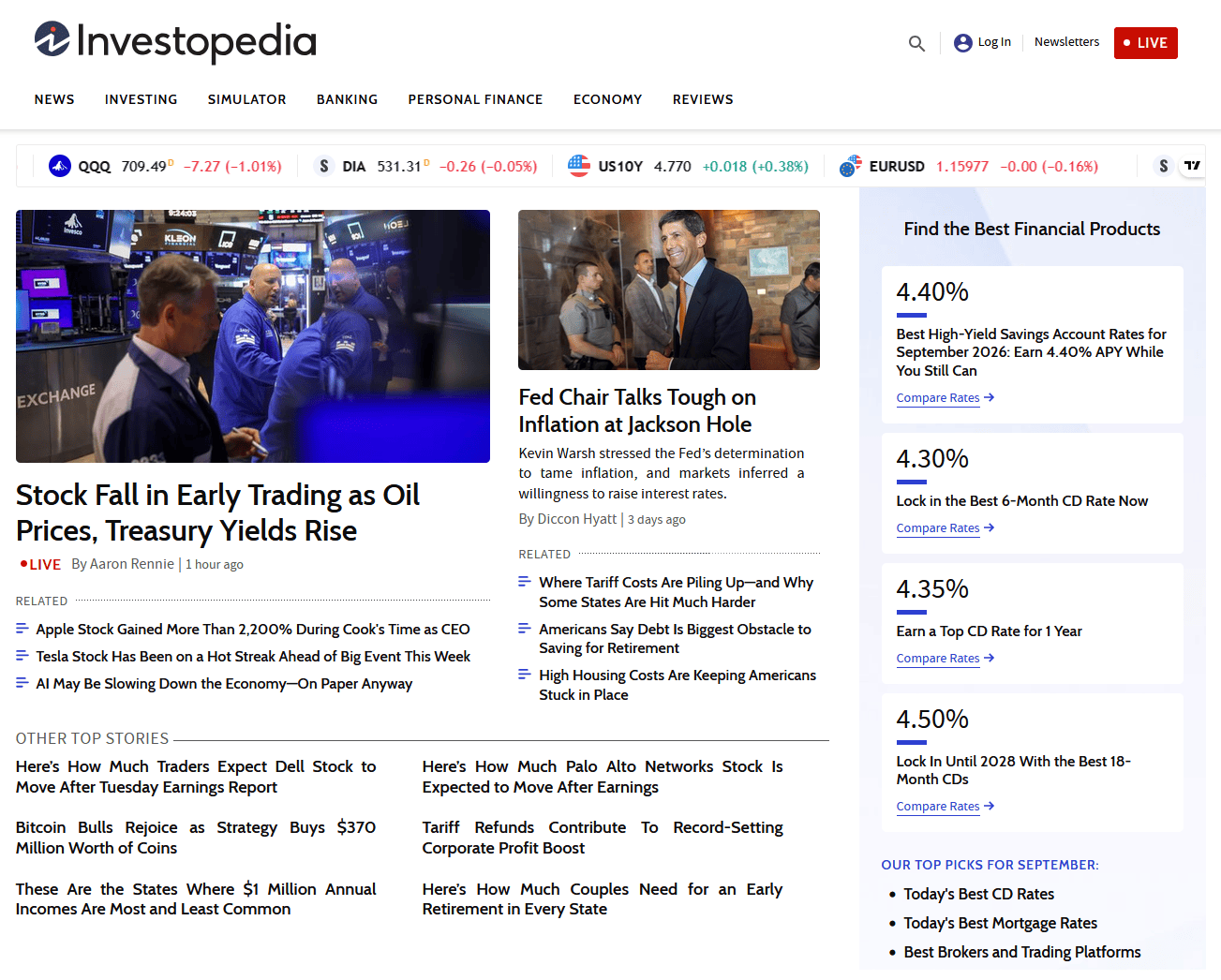This screenshot has height=980, width=1221.
Task: Click the DIA dollar ticker icon
Action: (x=324, y=167)
